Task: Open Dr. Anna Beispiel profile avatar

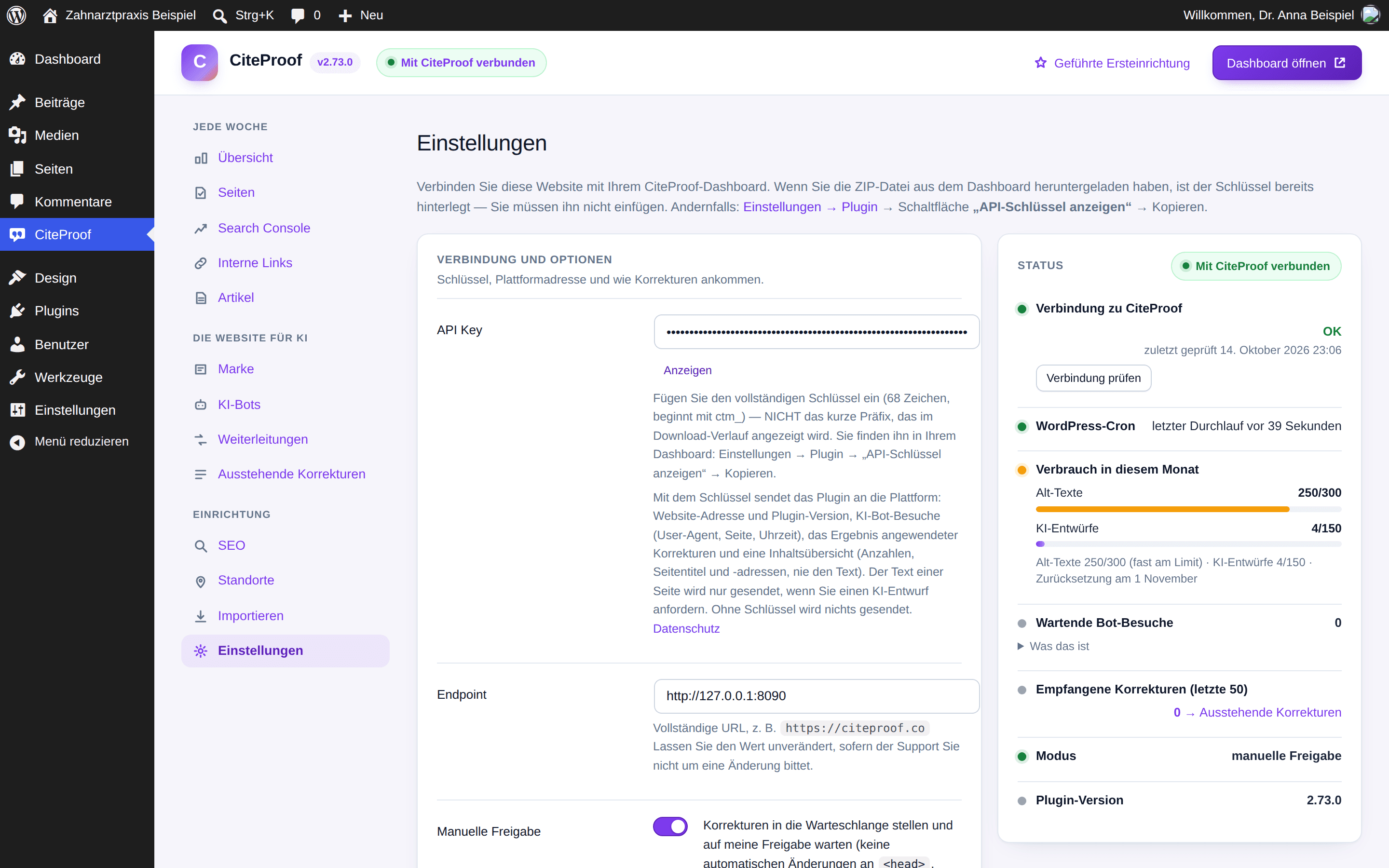Action: point(1370,15)
